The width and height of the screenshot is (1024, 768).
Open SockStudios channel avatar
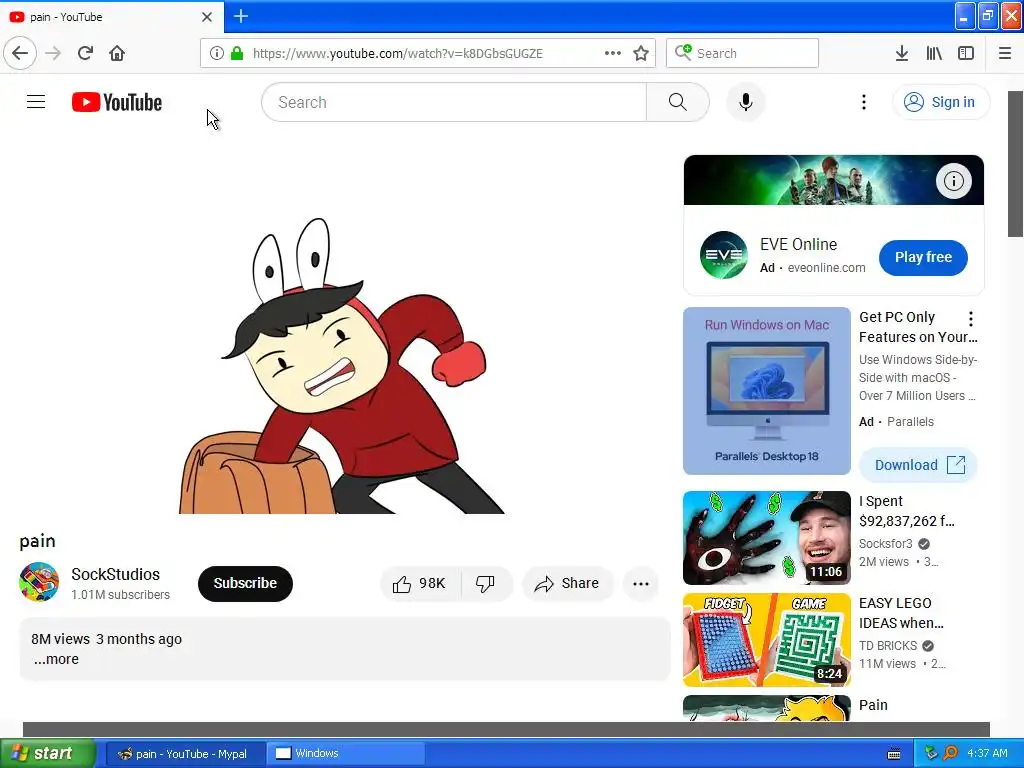[39, 582]
